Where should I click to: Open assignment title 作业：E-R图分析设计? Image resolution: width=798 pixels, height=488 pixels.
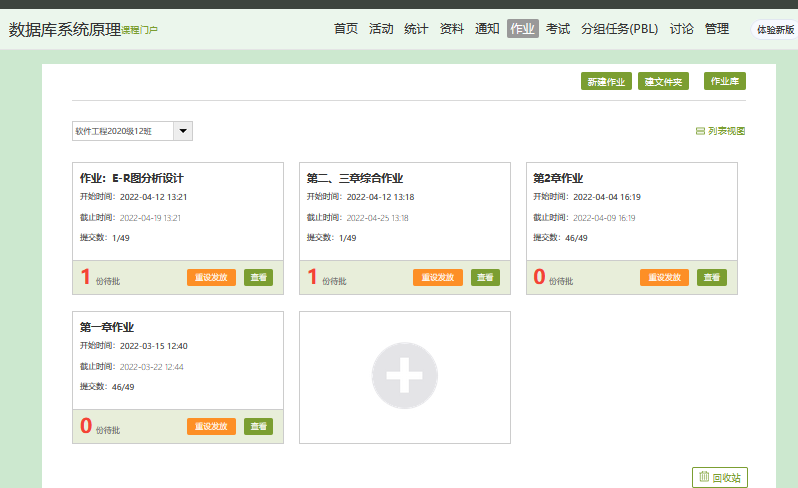(x=132, y=178)
